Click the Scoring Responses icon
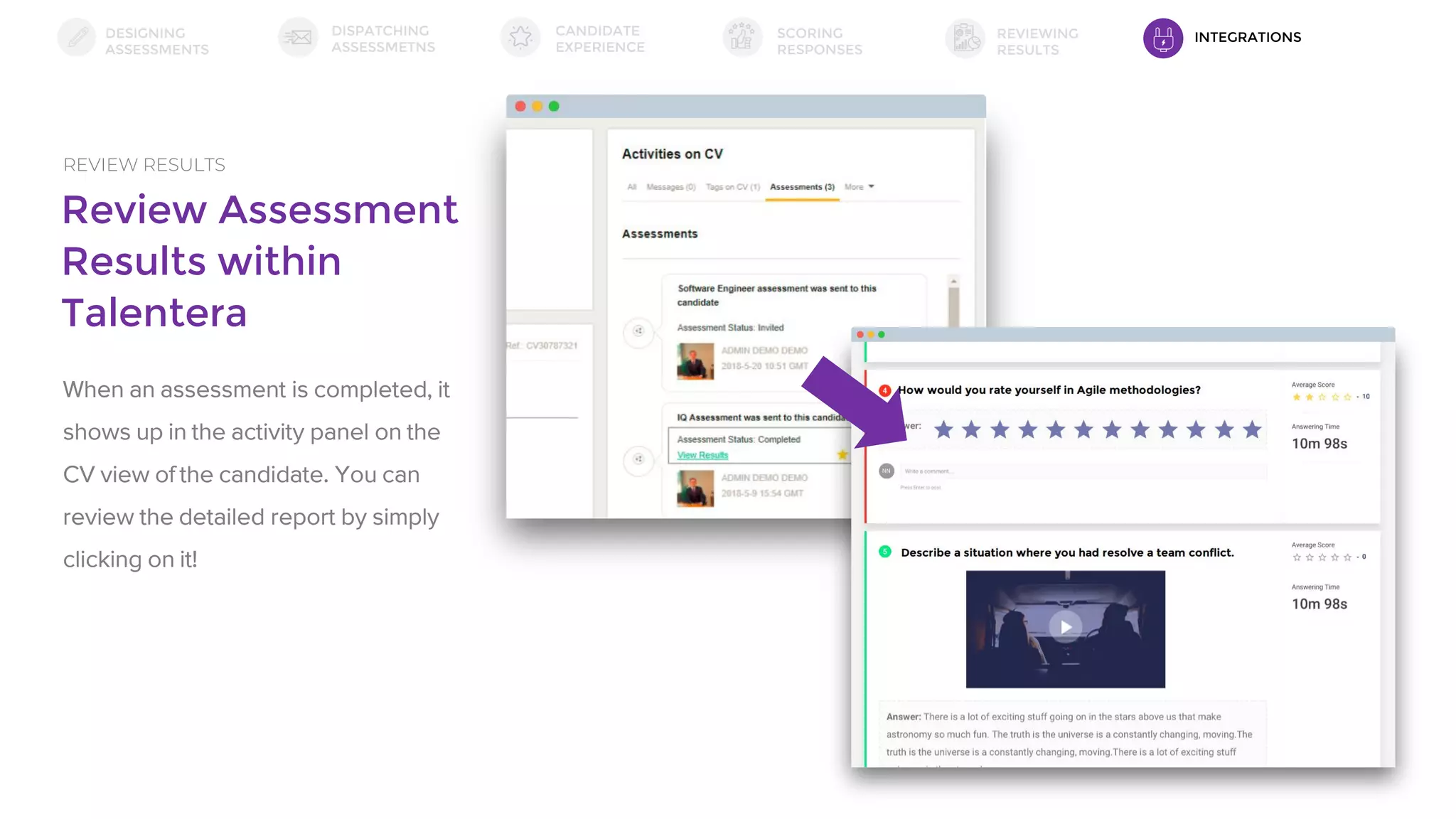This screenshot has height=819, width=1456. click(x=742, y=38)
